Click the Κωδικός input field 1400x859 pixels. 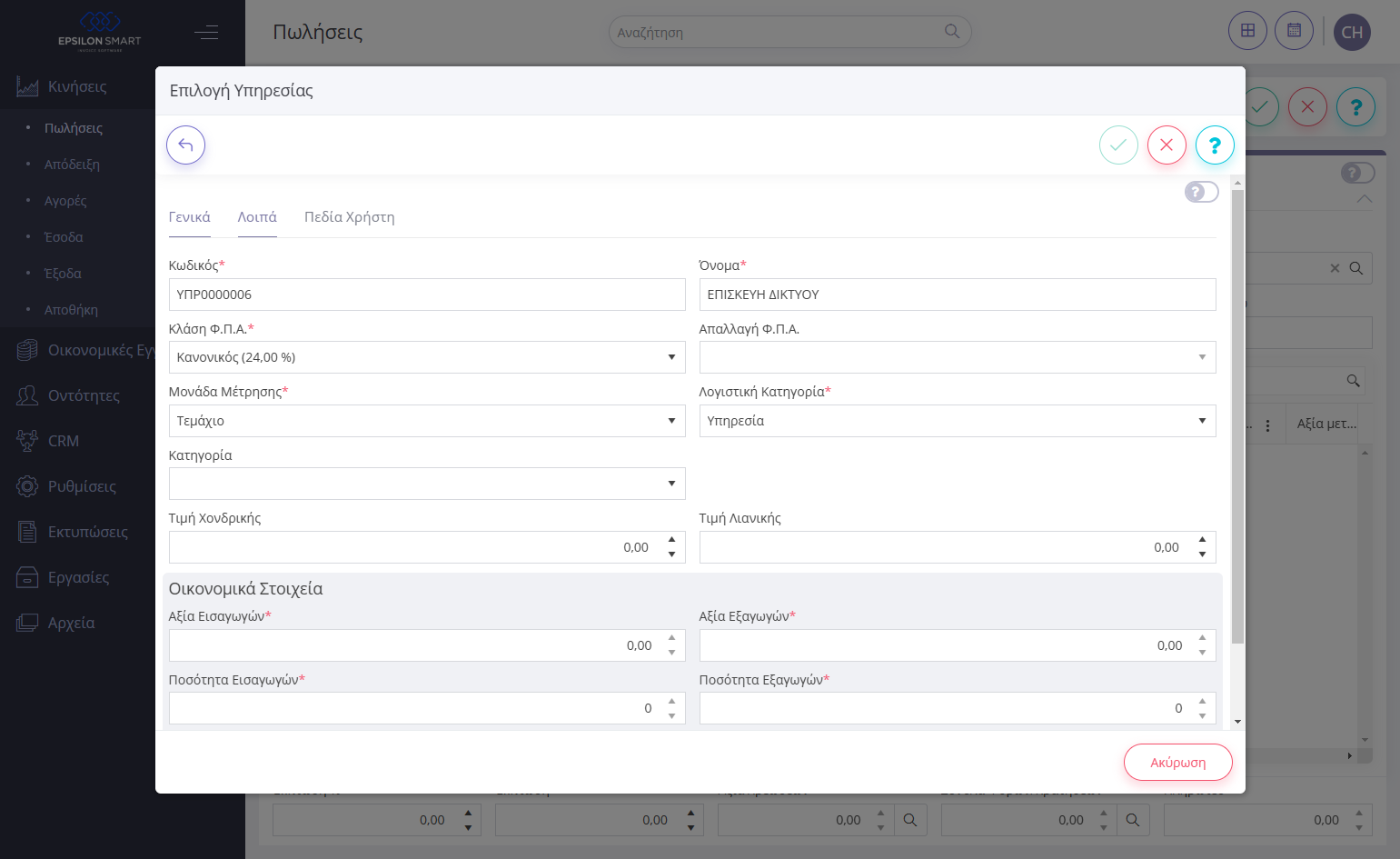[427, 295]
